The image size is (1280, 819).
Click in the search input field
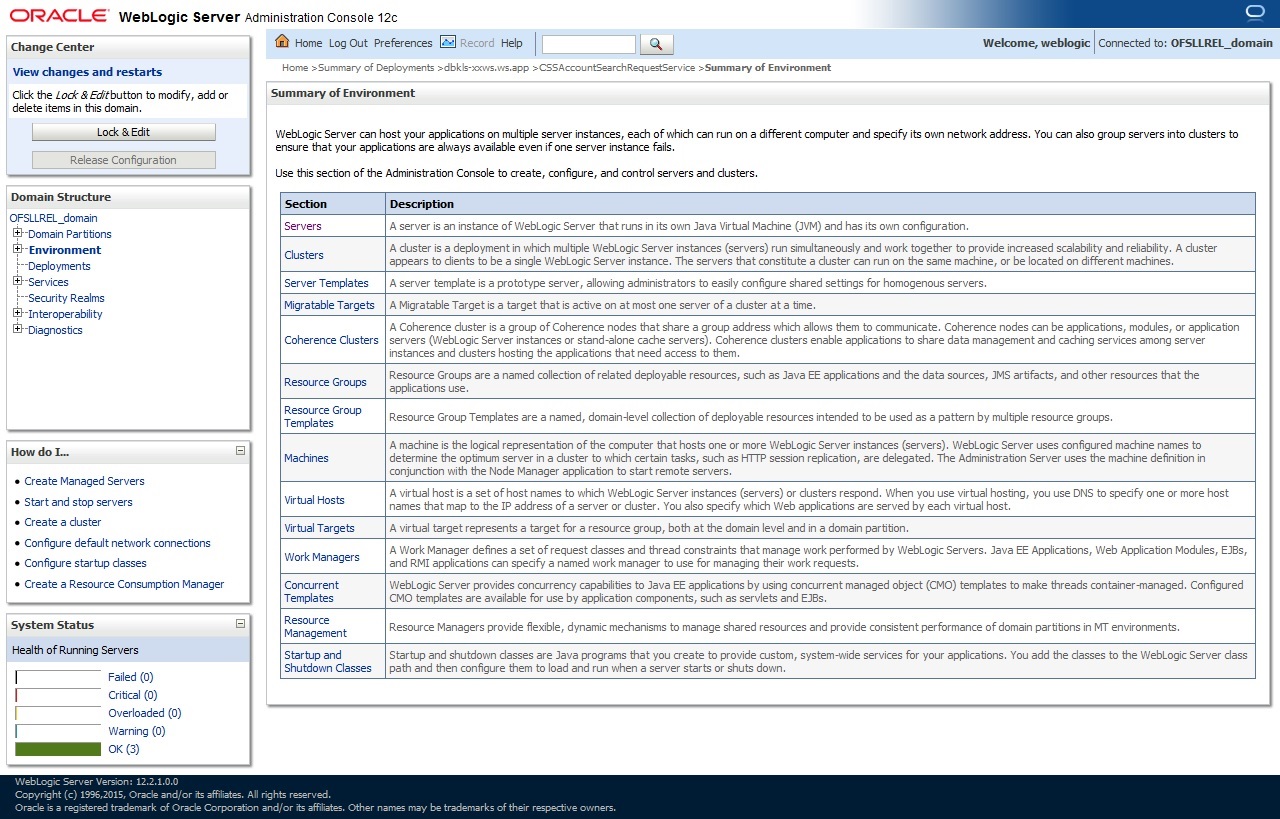pyautogui.click(x=588, y=44)
